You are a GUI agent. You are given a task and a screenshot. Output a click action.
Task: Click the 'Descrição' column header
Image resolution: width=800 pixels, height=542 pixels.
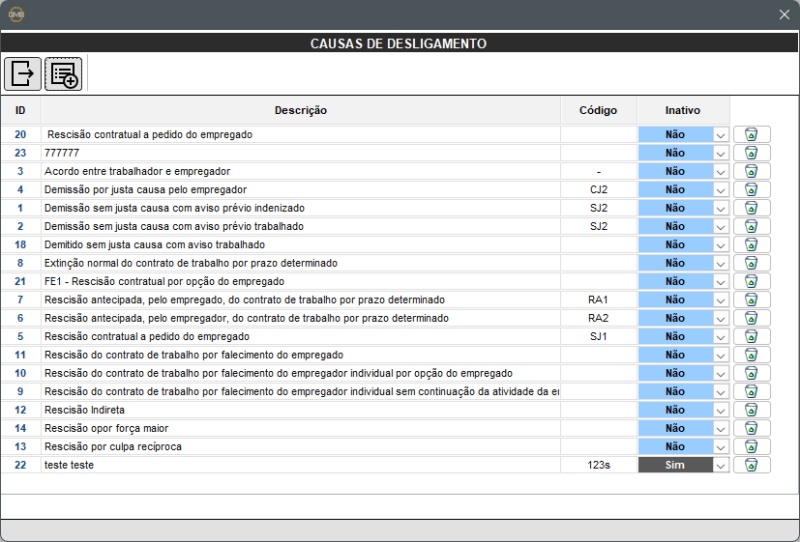[x=300, y=110]
